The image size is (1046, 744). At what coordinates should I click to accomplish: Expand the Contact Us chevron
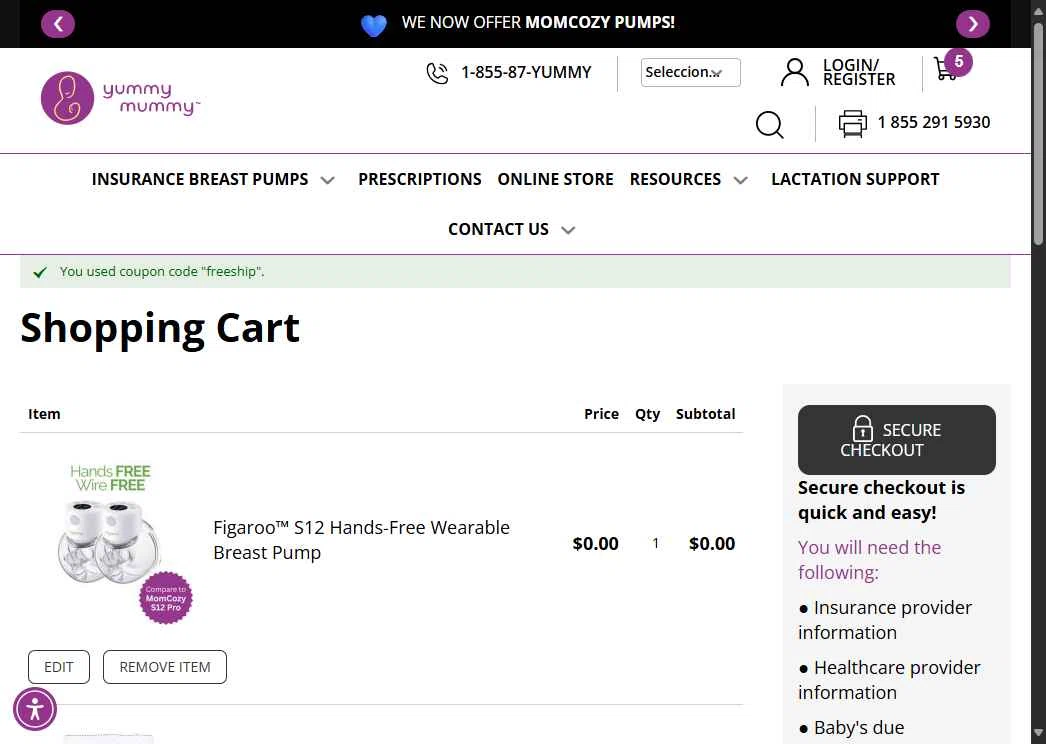[x=568, y=230]
